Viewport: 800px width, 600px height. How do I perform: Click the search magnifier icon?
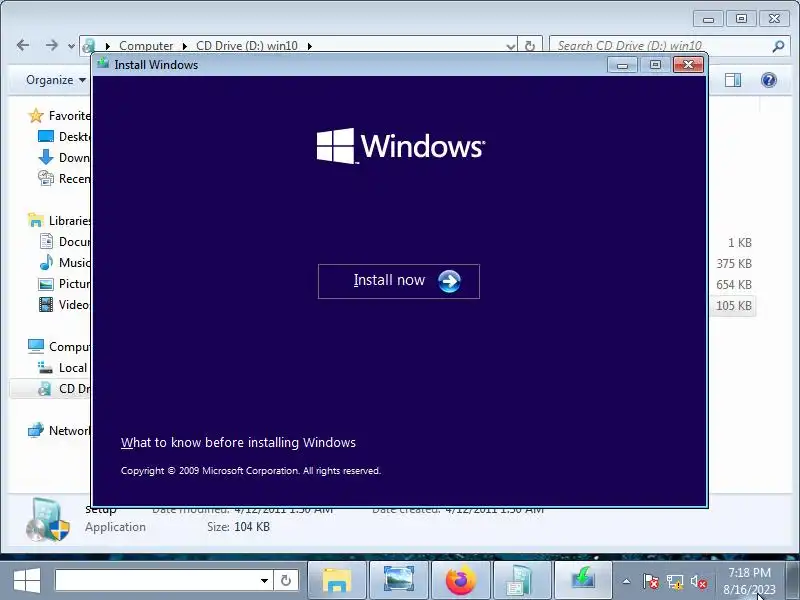pos(778,46)
